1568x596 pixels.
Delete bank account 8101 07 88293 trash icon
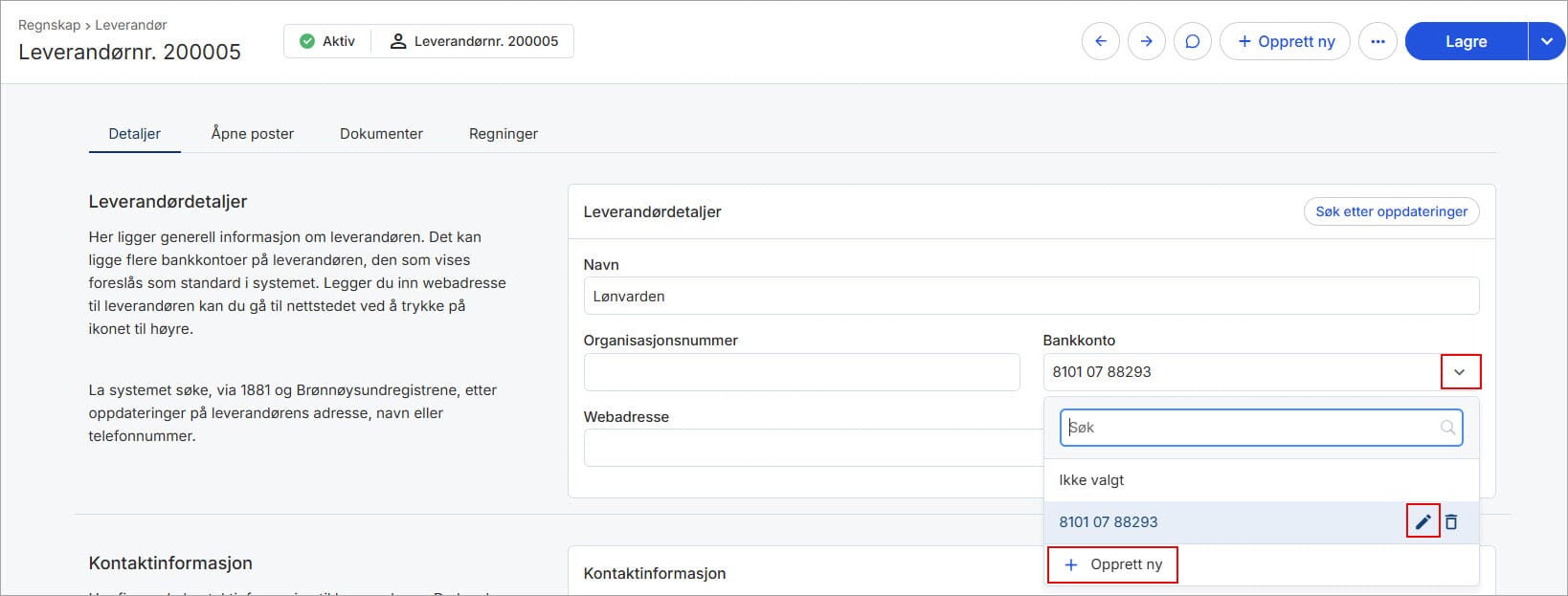pos(1451,522)
